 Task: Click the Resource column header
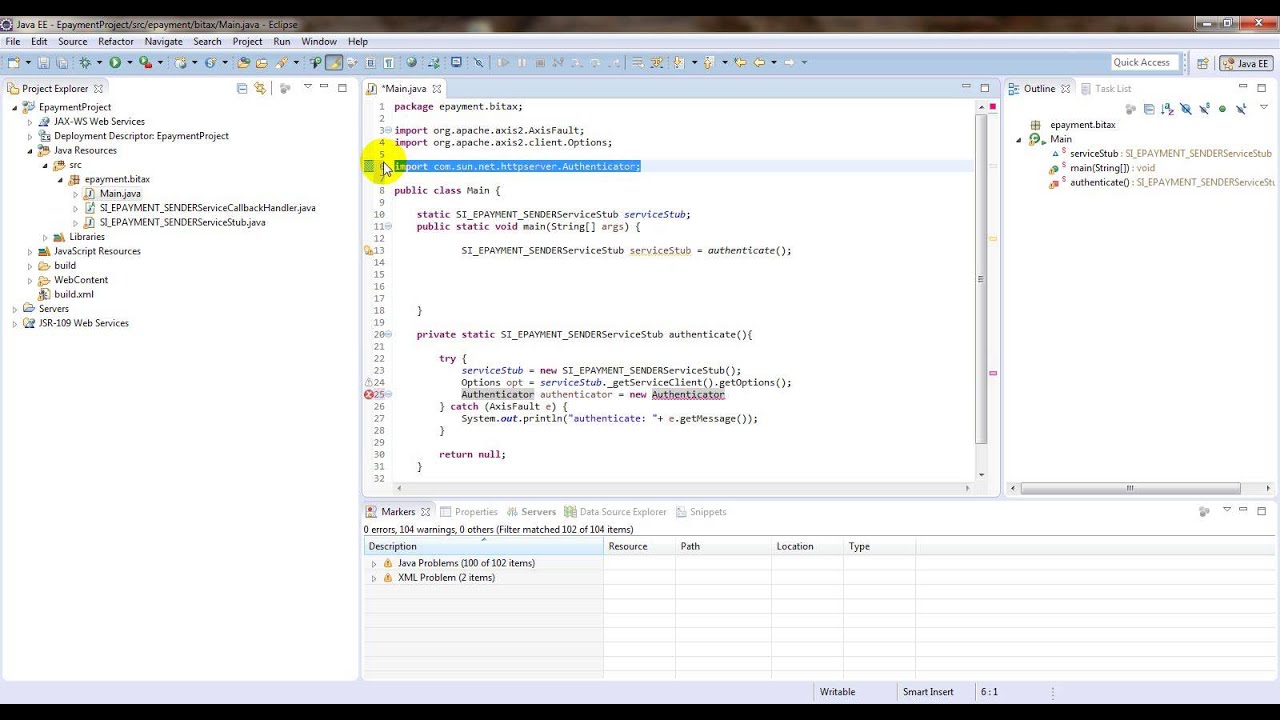(639, 547)
